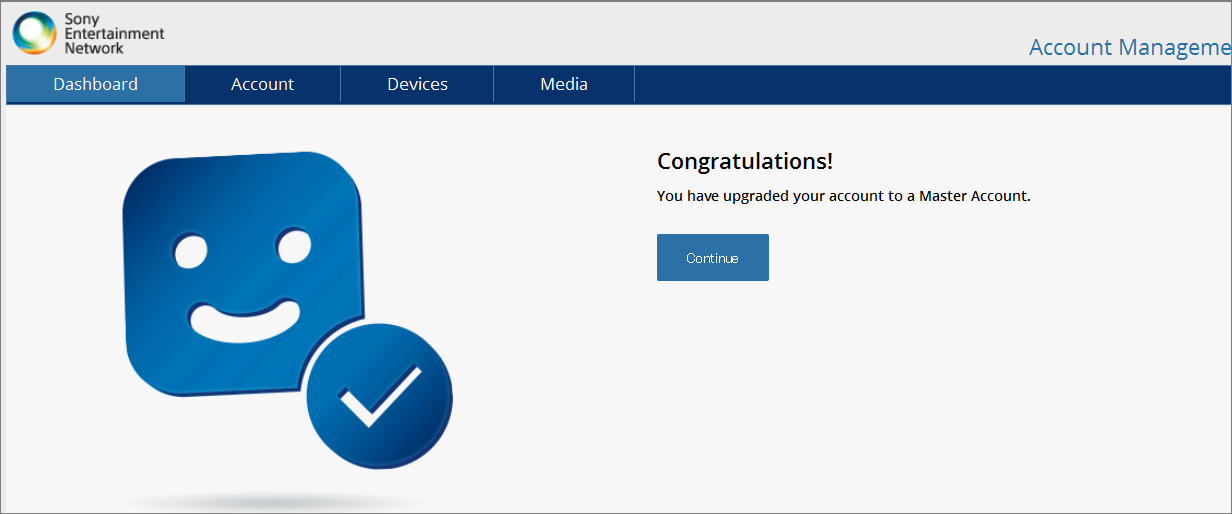Viewport: 1232px width, 514px height.
Task: Click the Congratulations! heading
Action: [744, 161]
